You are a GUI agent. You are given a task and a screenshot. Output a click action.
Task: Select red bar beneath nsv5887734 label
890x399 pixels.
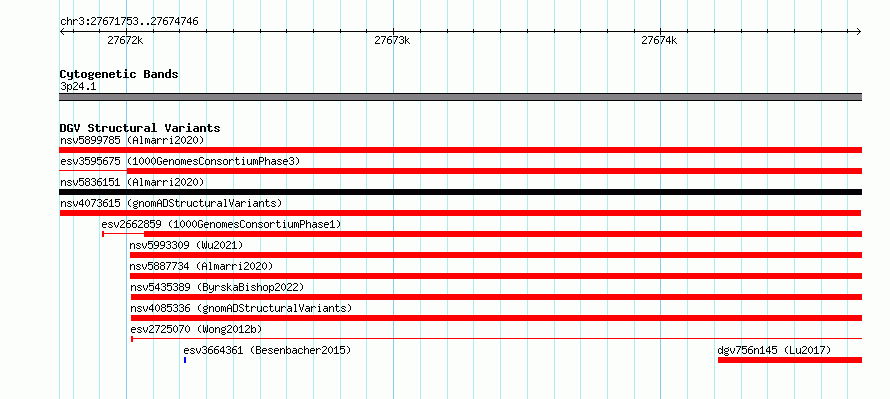tap(496, 276)
